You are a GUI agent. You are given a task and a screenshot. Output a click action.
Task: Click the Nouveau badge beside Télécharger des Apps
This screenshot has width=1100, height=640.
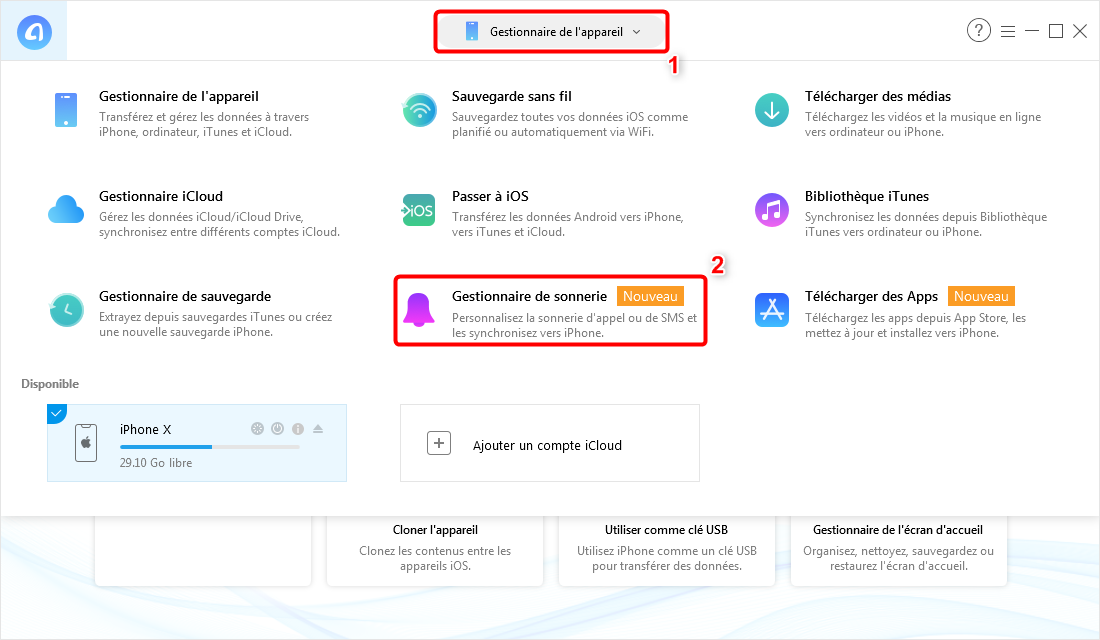tap(981, 296)
